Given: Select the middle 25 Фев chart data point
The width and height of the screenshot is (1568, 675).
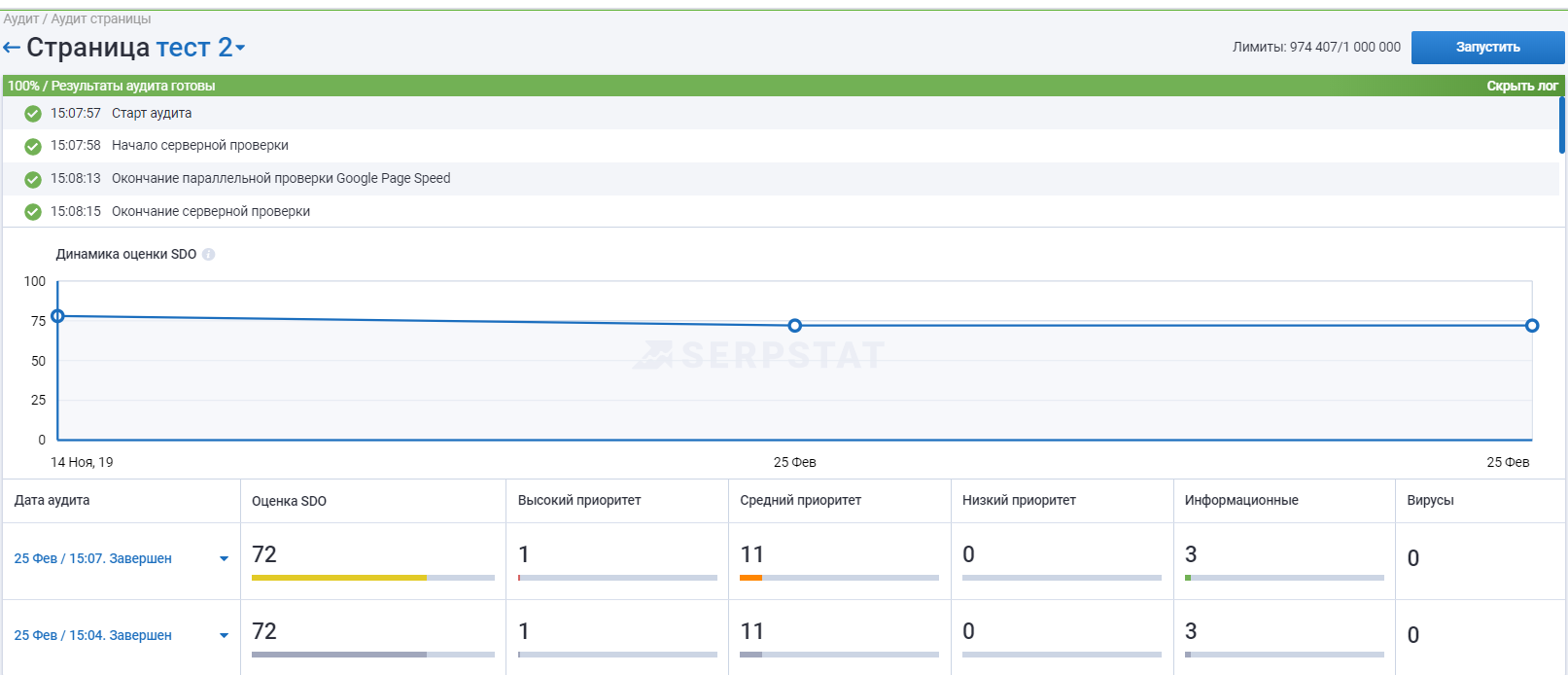Looking at the screenshot, I should [795, 326].
